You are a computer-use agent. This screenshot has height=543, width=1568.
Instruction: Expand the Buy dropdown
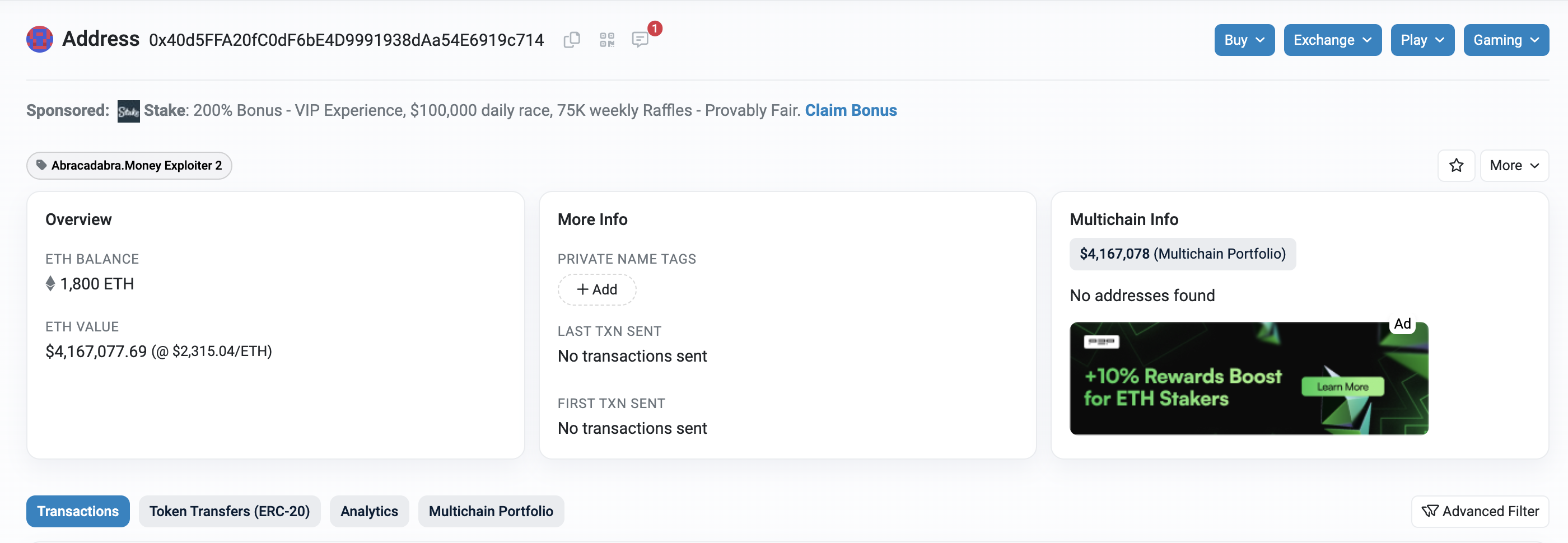point(1244,40)
